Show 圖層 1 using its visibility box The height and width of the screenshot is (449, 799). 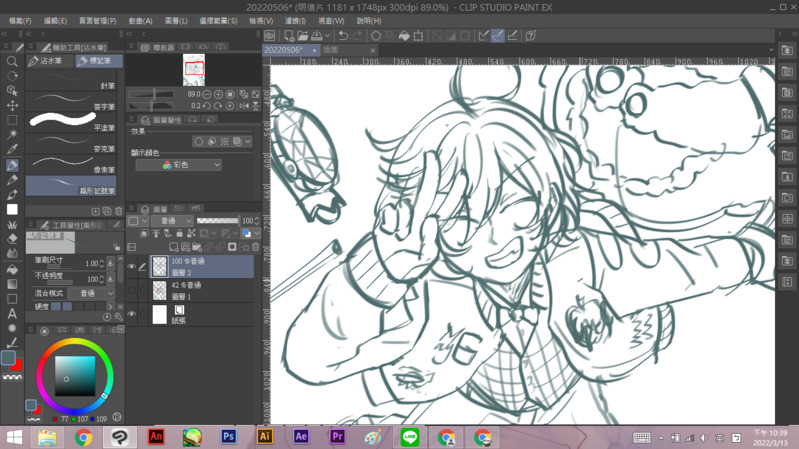131,290
